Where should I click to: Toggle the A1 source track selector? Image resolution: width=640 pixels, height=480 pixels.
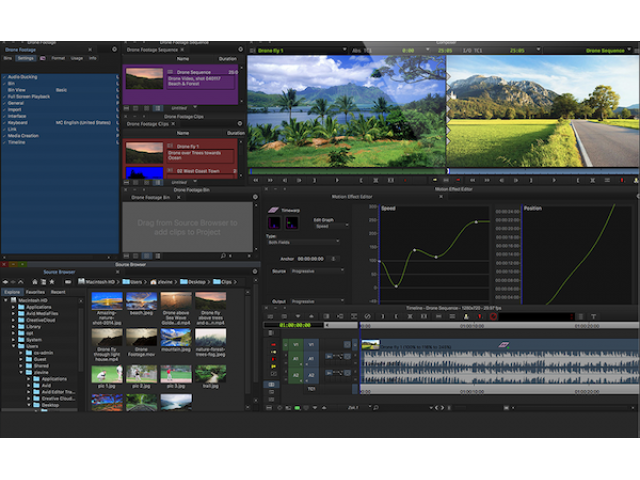[x=296, y=358]
